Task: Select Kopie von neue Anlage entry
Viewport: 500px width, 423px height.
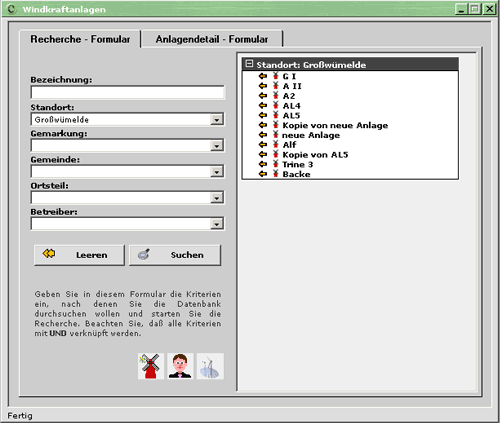Action: [335, 125]
